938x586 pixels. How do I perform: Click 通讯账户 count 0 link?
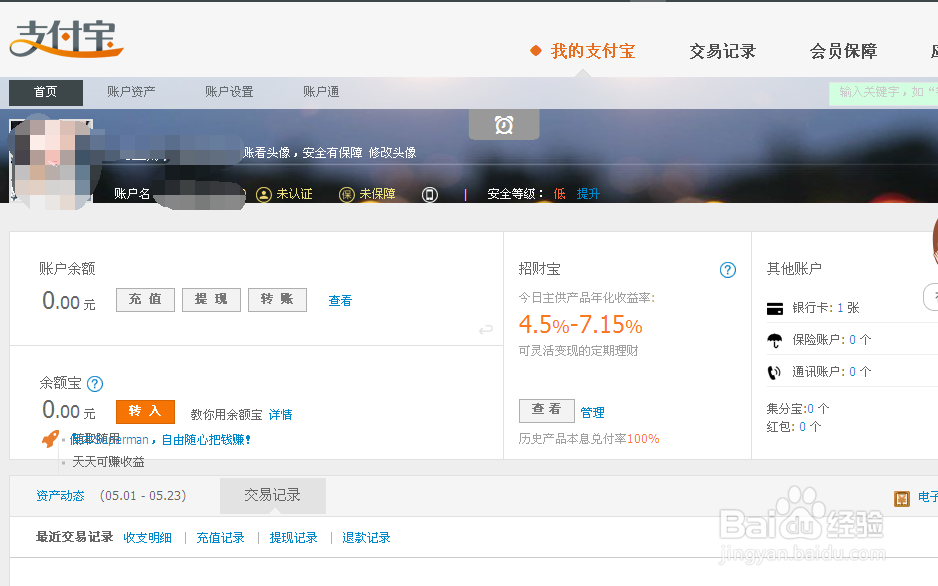(x=852, y=372)
